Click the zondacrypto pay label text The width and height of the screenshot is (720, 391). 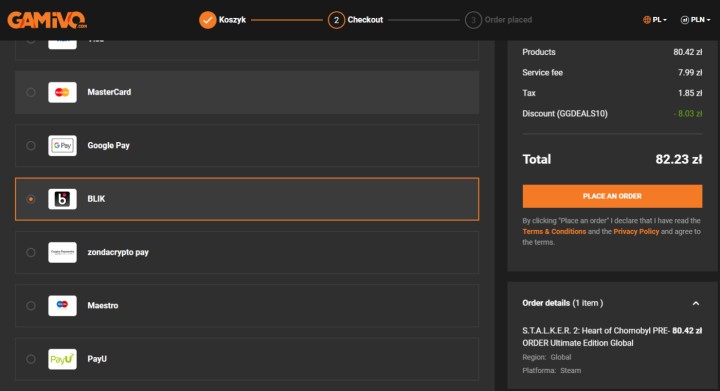tap(118, 252)
